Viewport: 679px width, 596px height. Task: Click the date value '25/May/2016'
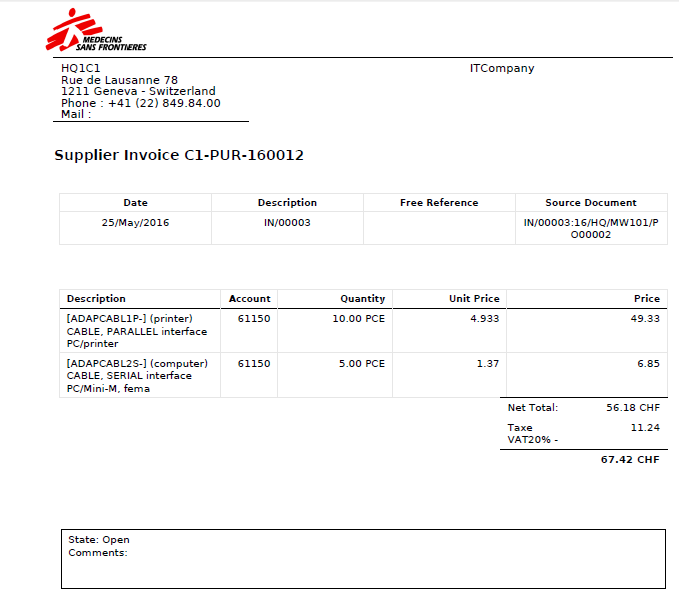point(136,223)
